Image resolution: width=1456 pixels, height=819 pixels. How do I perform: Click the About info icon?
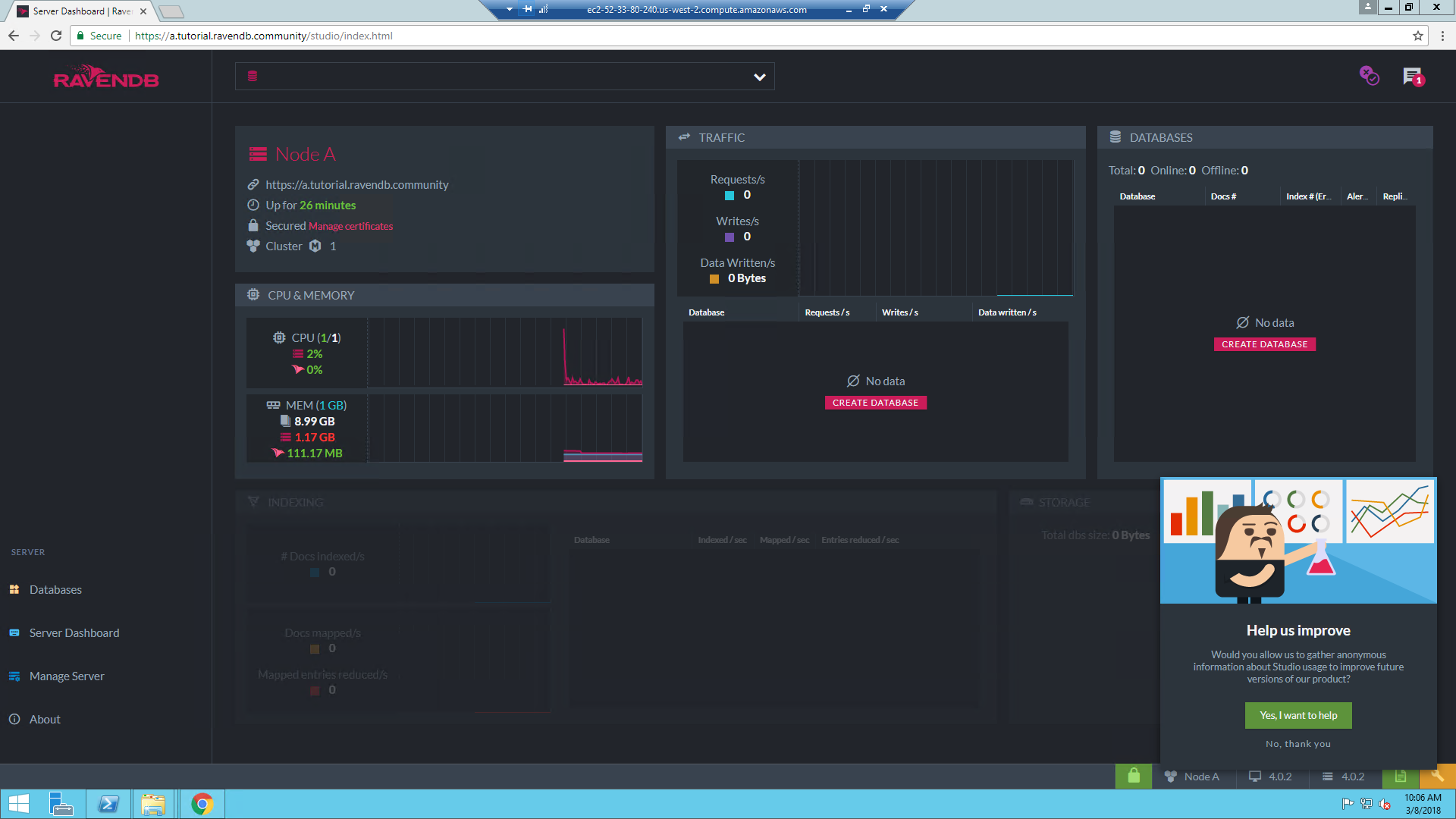coord(14,720)
